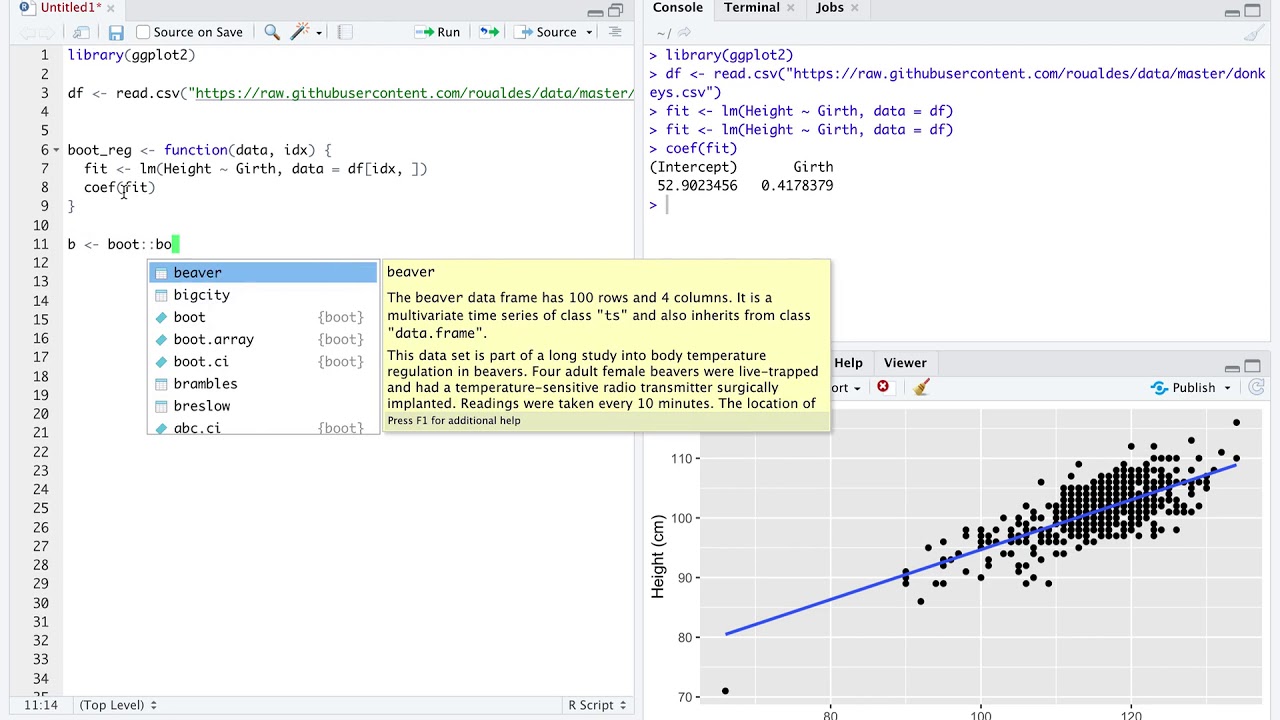Pick bigcity from the autocomplete suggestions
1280x720 pixels.
pos(263,295)
